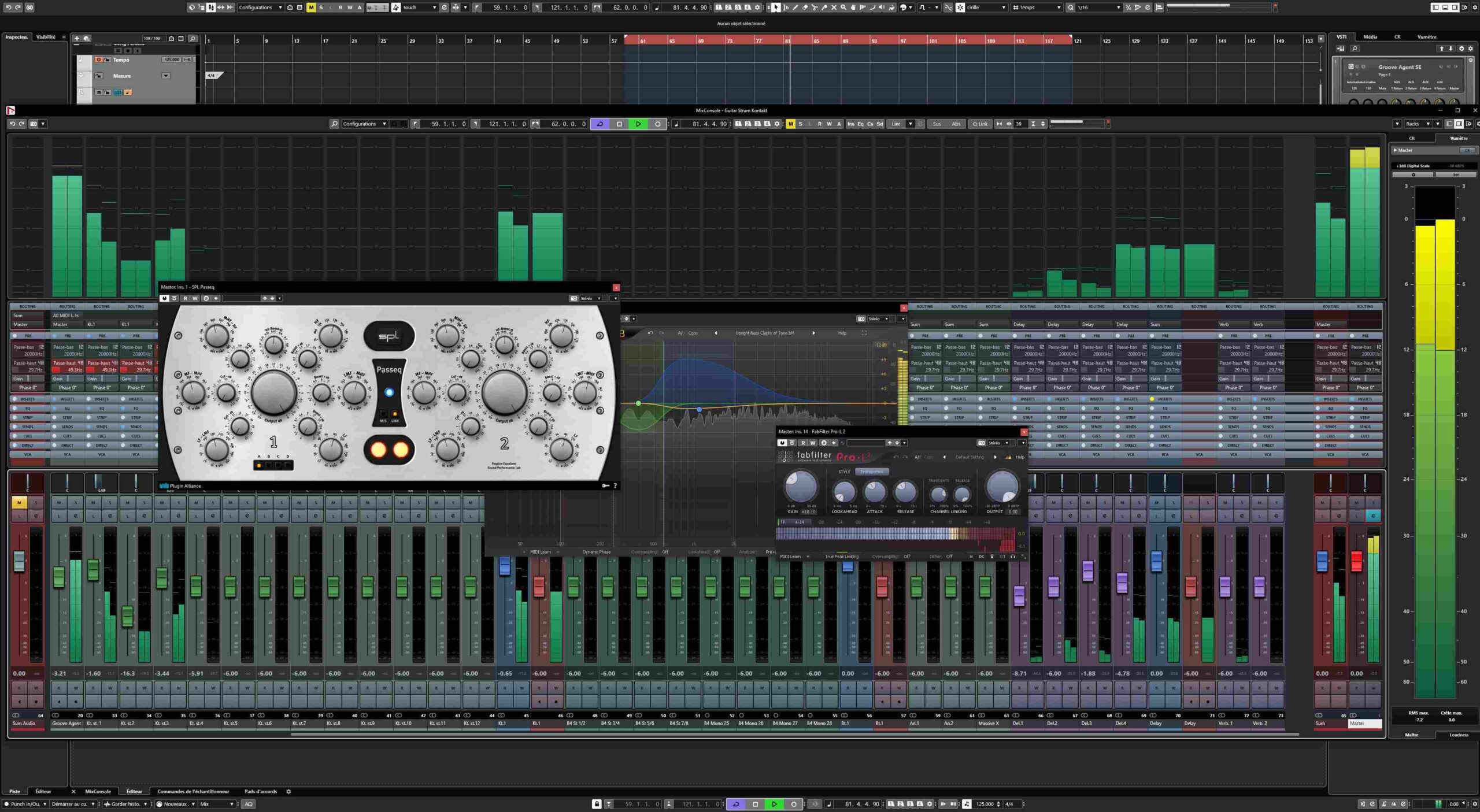Click the snapshot camera icon in SPL Passeq window
1480x812 pixels.
573,298
